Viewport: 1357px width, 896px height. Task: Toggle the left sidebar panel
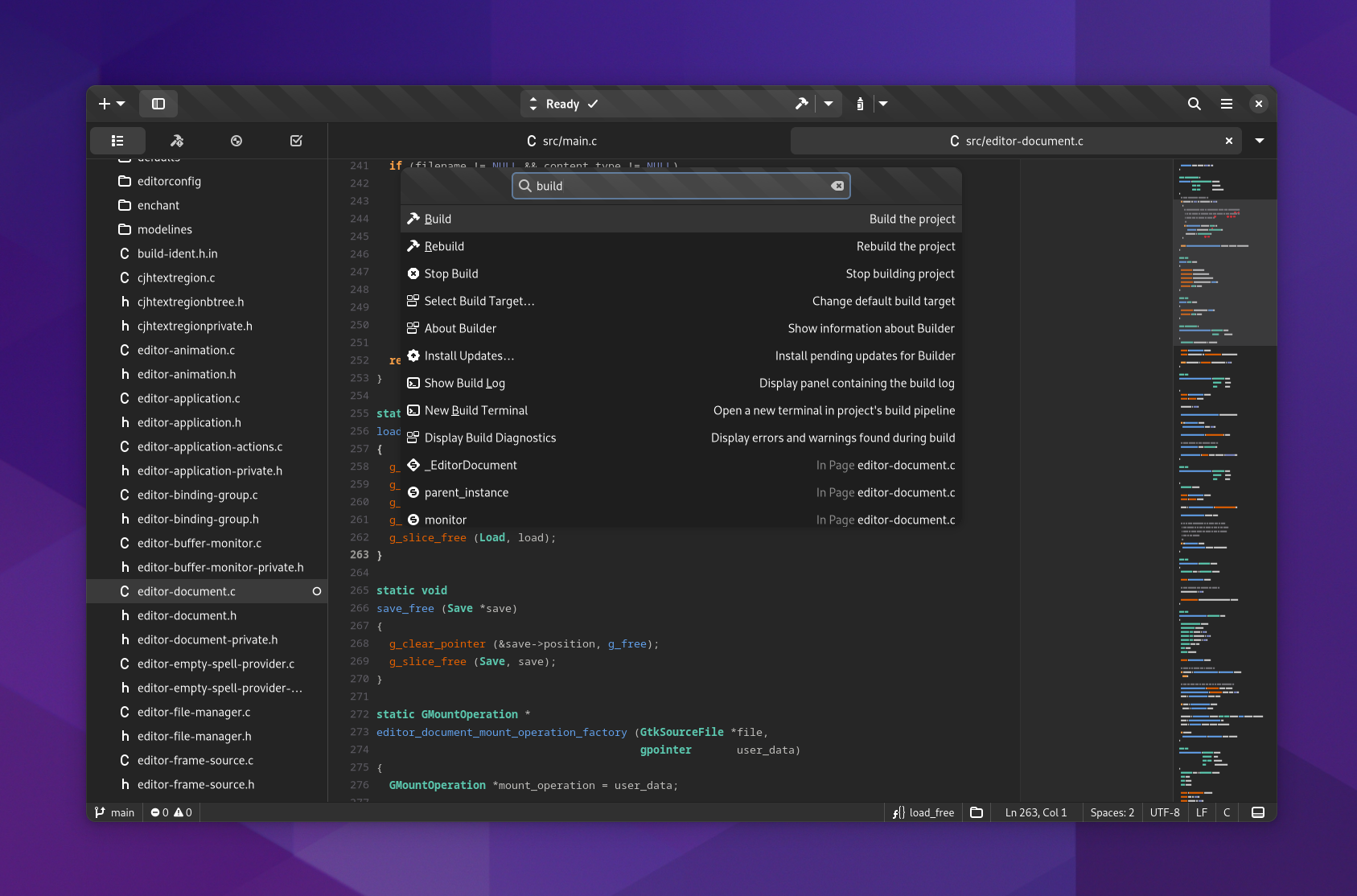click(158, 104)
